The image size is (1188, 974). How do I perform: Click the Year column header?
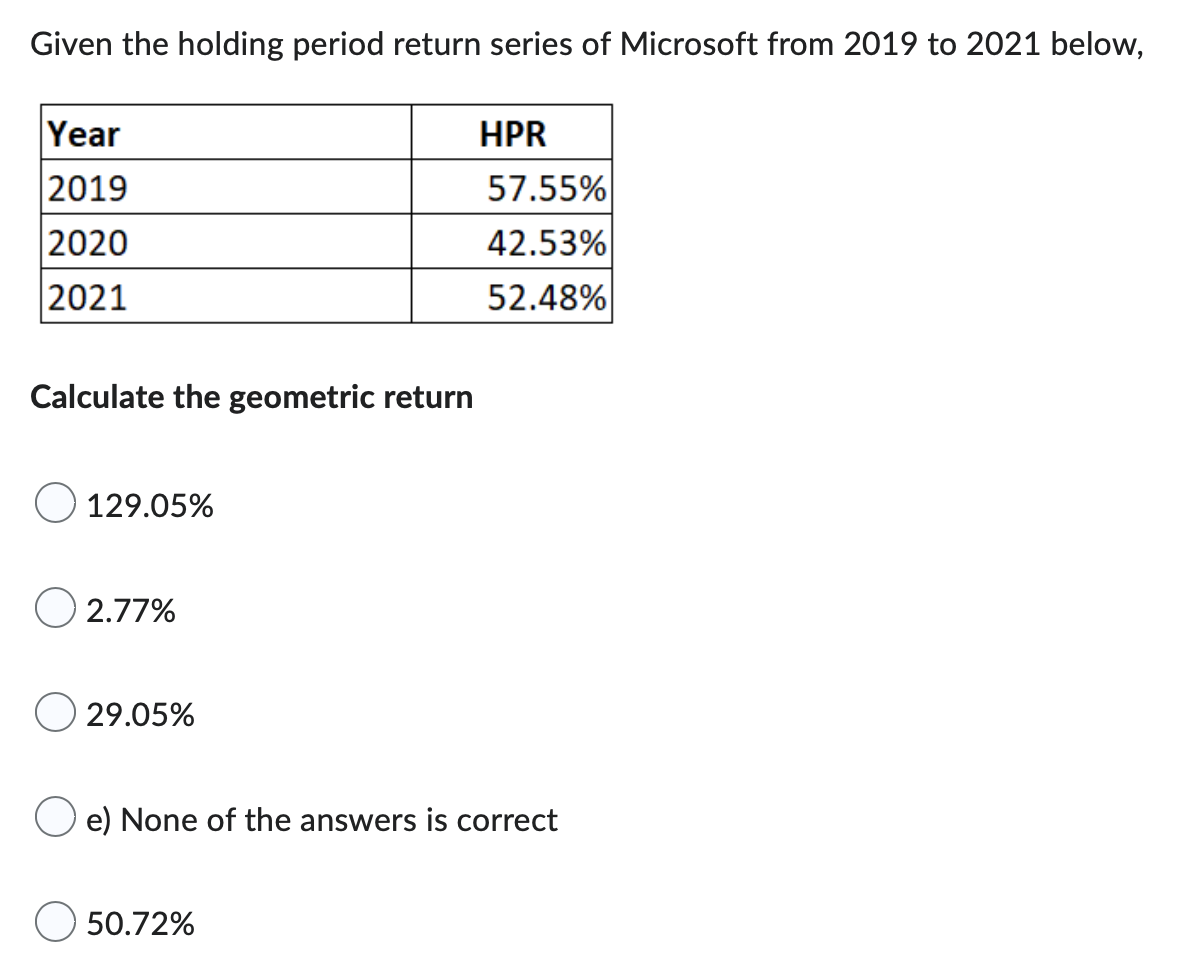[80, 134]
